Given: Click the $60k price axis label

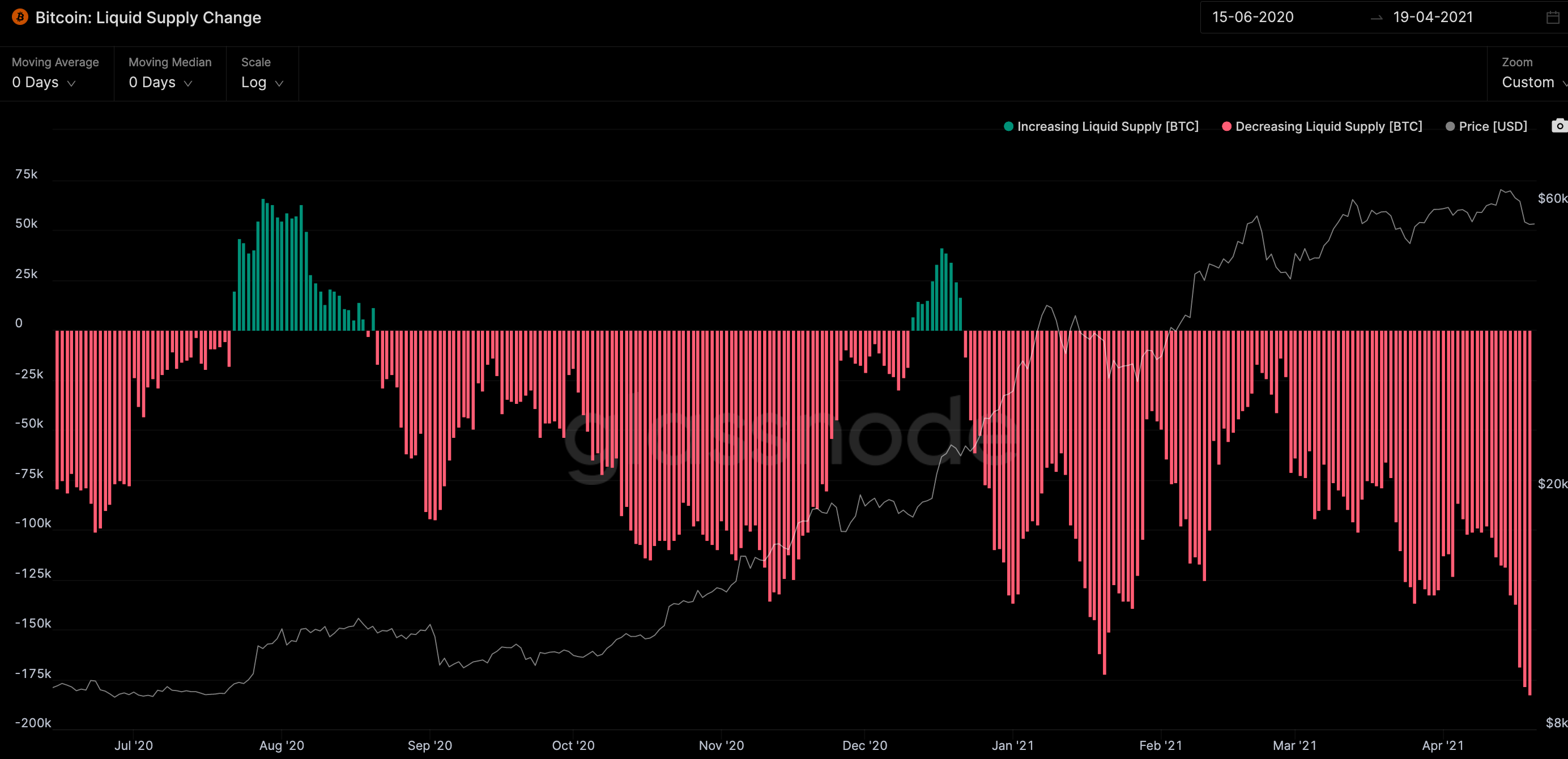Looking at the screenshot, I should pos(1552,198).
